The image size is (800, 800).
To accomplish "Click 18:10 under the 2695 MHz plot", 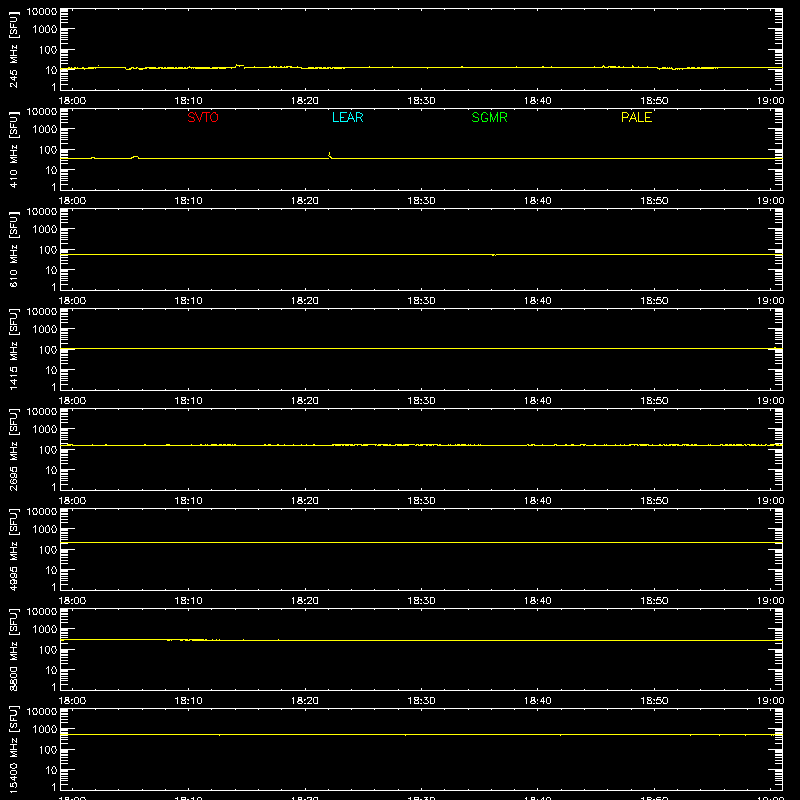I will (x=189, y=501).
